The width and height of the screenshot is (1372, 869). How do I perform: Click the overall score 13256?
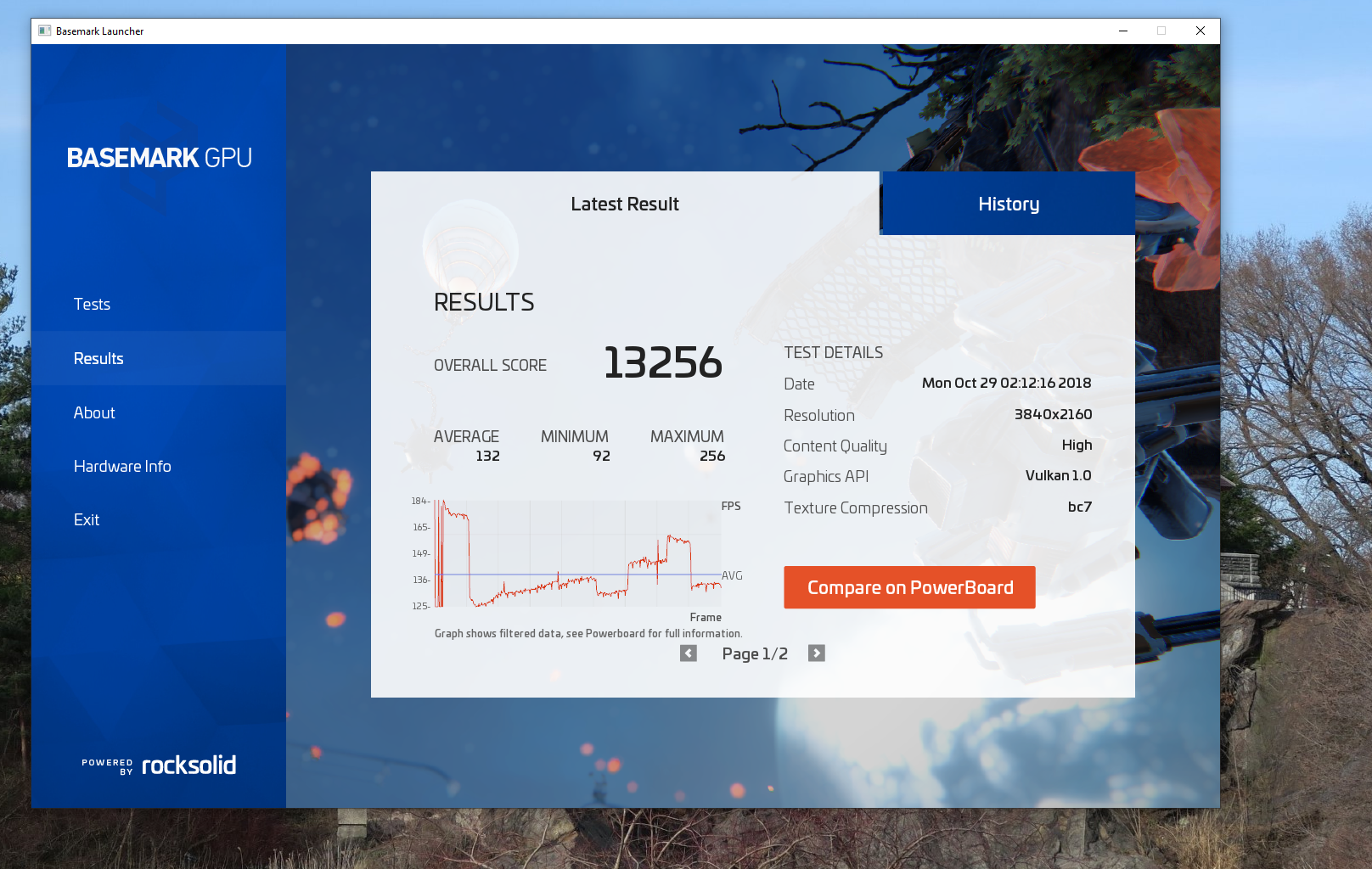(x=662, y=362)
